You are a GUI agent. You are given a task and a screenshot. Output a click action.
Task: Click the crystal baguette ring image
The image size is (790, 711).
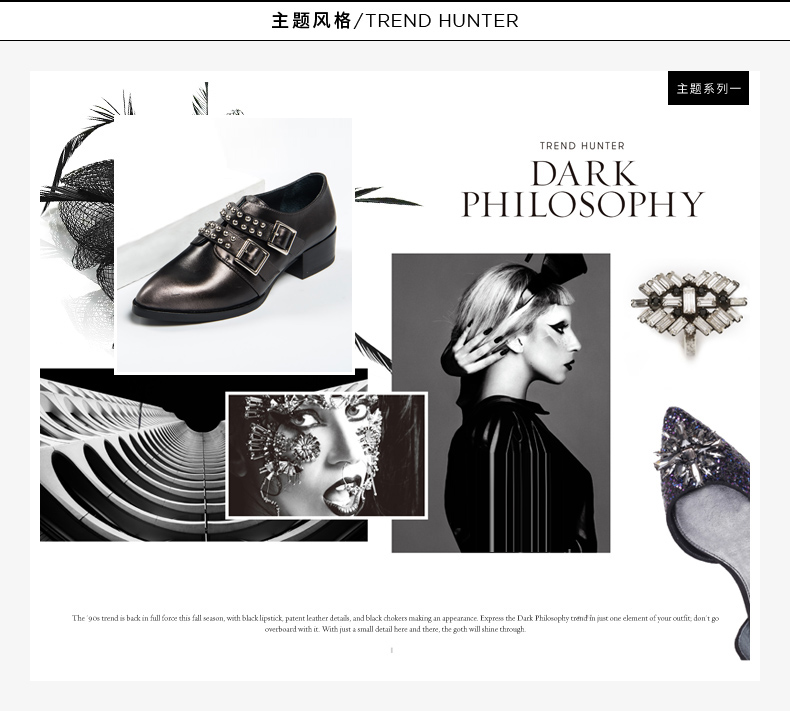(x=689, y=310)
